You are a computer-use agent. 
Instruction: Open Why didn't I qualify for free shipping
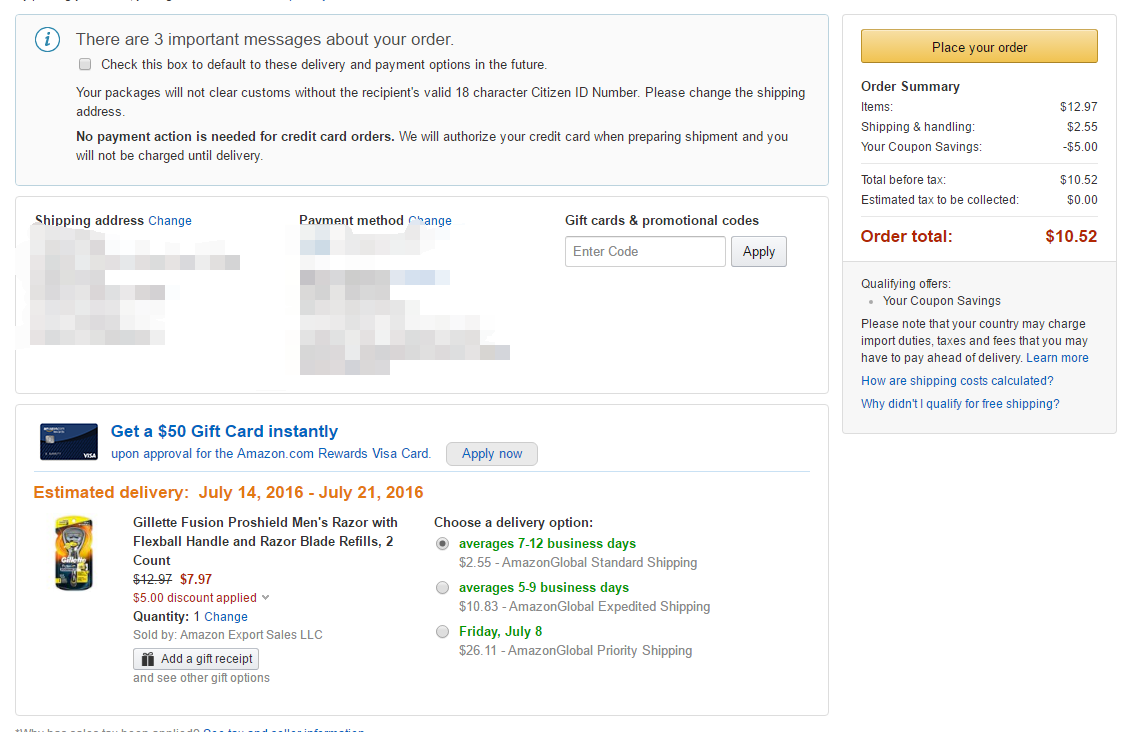[x=960, y=404]
